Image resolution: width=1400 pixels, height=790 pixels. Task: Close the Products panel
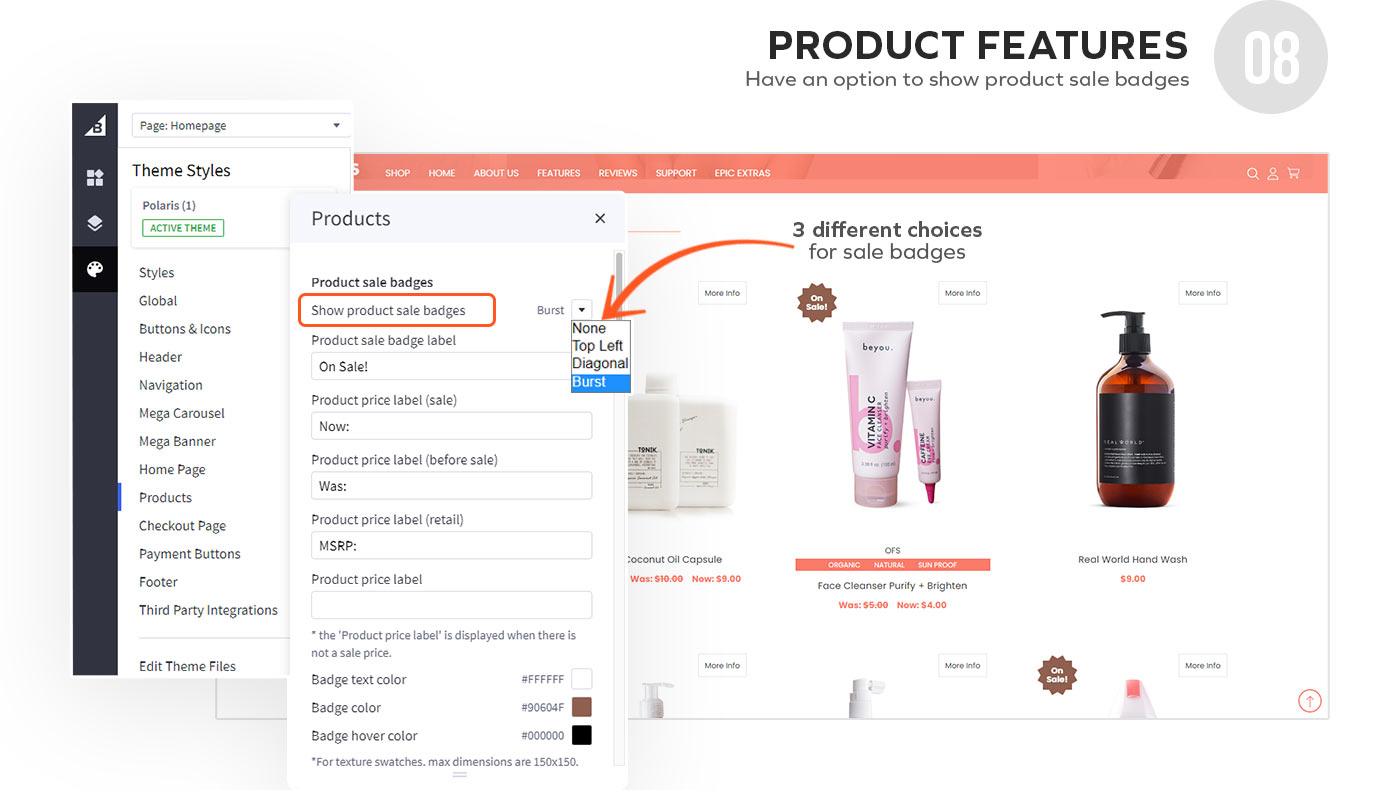coord(600,218)
